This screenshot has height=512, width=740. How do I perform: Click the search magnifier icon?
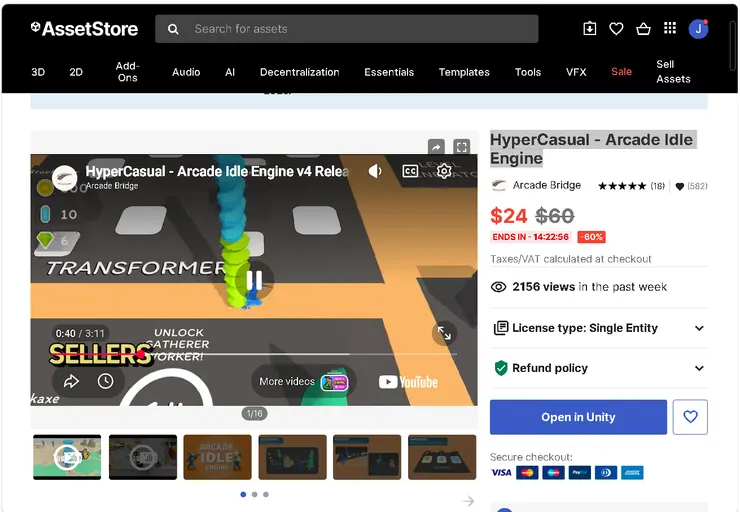pyautogui.click(x=173, y=29)
